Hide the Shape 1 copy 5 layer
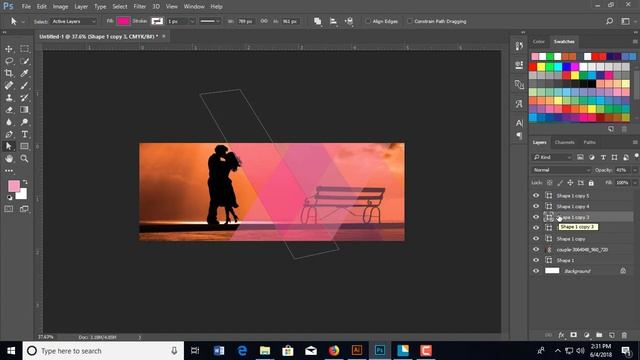This screenshot has height=360, width=640. (536, 196)
